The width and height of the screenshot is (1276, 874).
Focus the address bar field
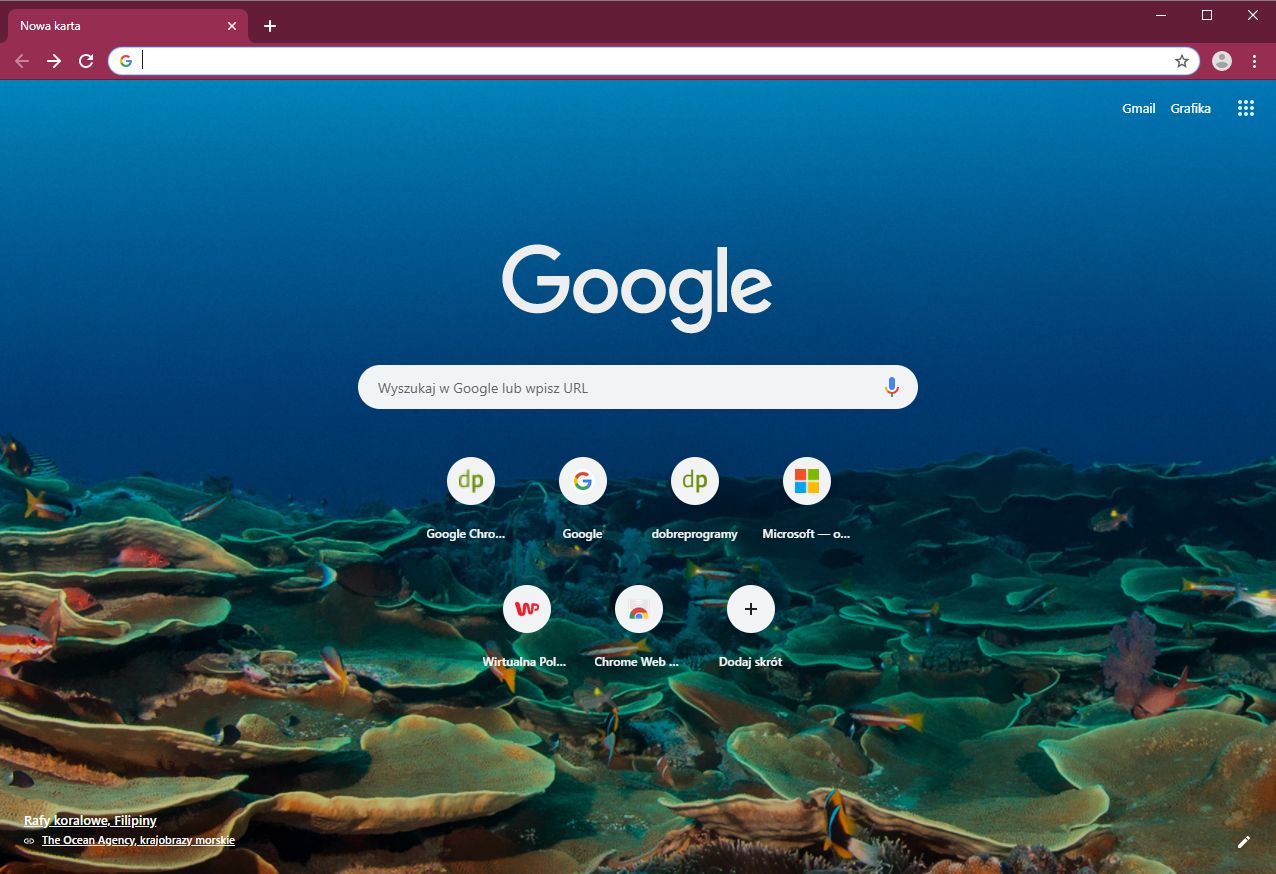pyautogui.click(x=654, y=61)
